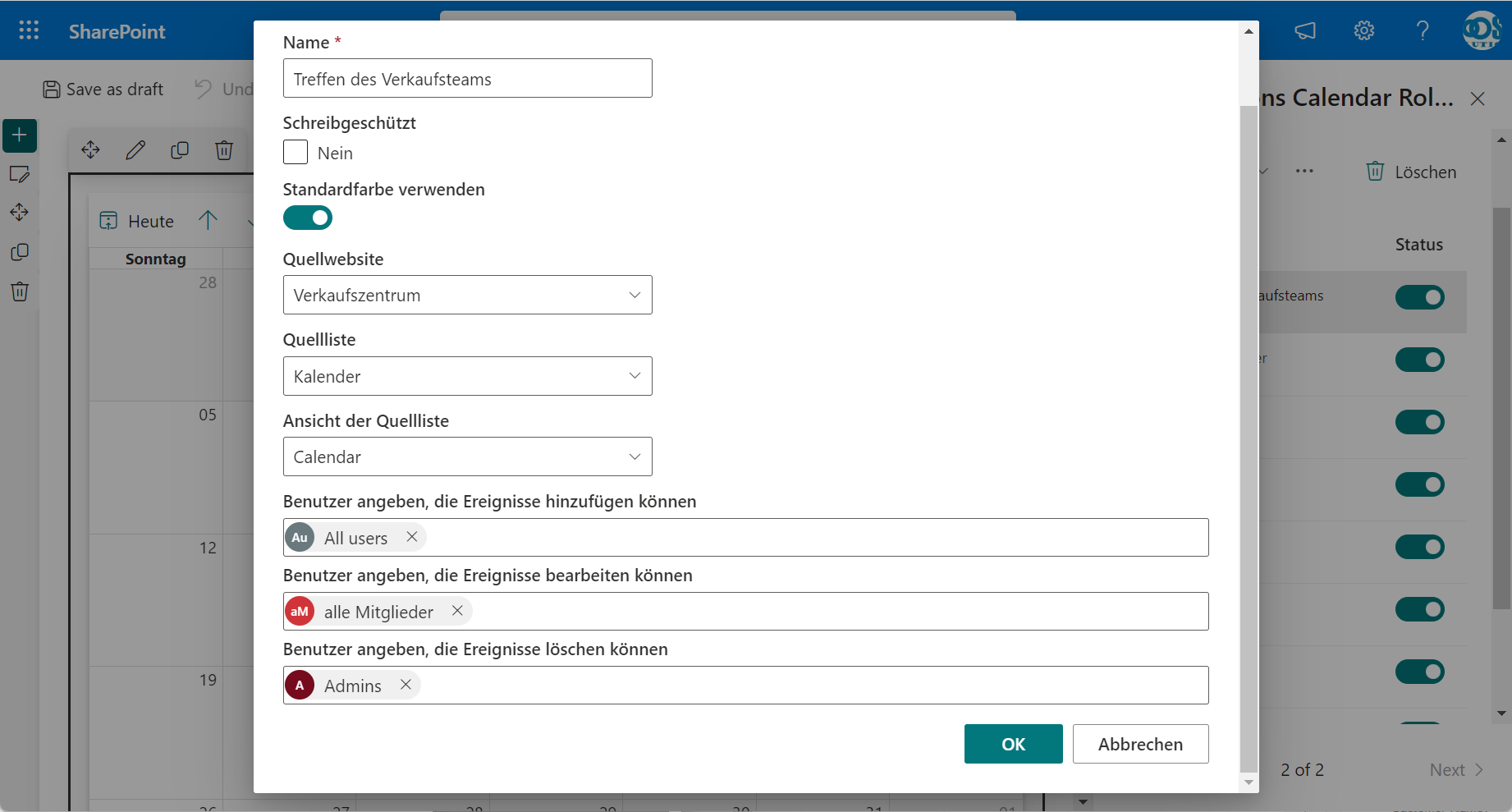Remove alle Mitglieder from edit-events field
The width and height of the screenshot is (1512, 812).
457,611
